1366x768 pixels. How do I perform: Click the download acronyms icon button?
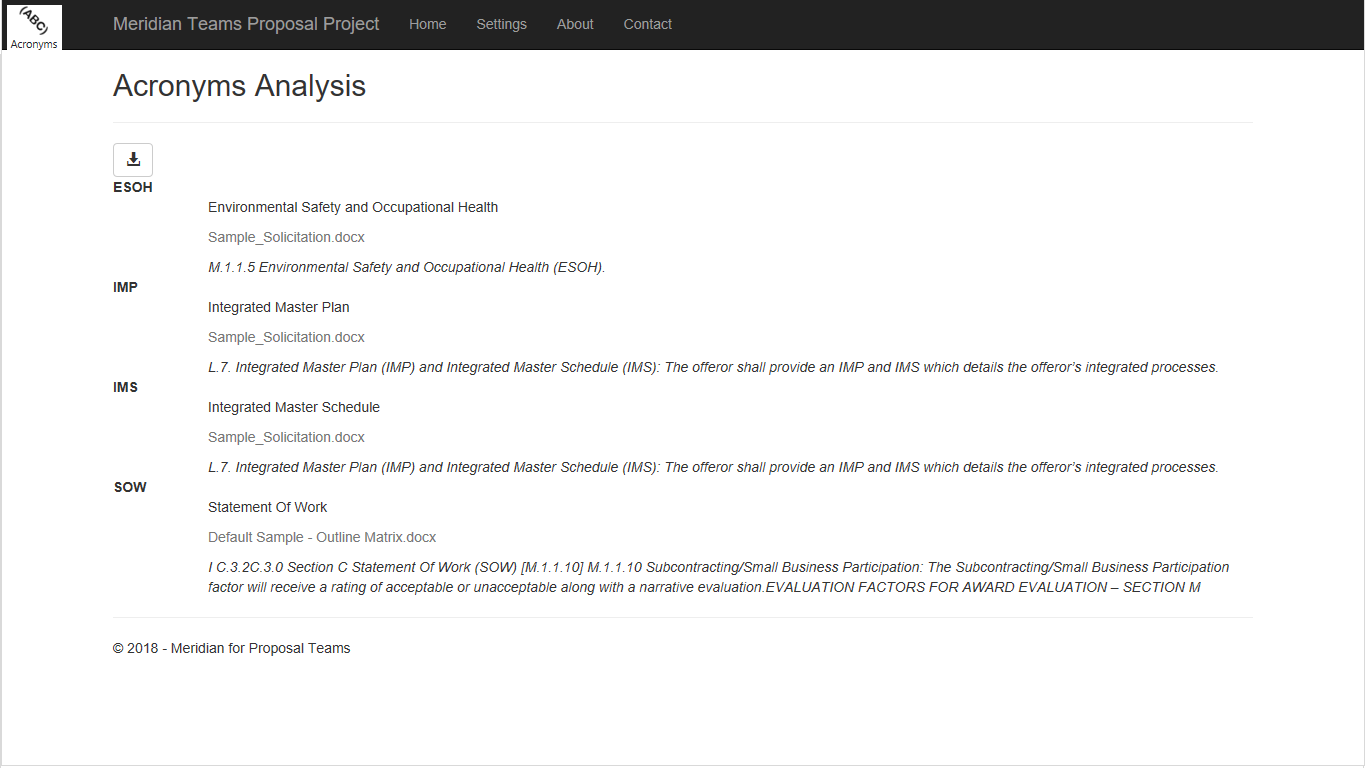(x=133, y=160)
